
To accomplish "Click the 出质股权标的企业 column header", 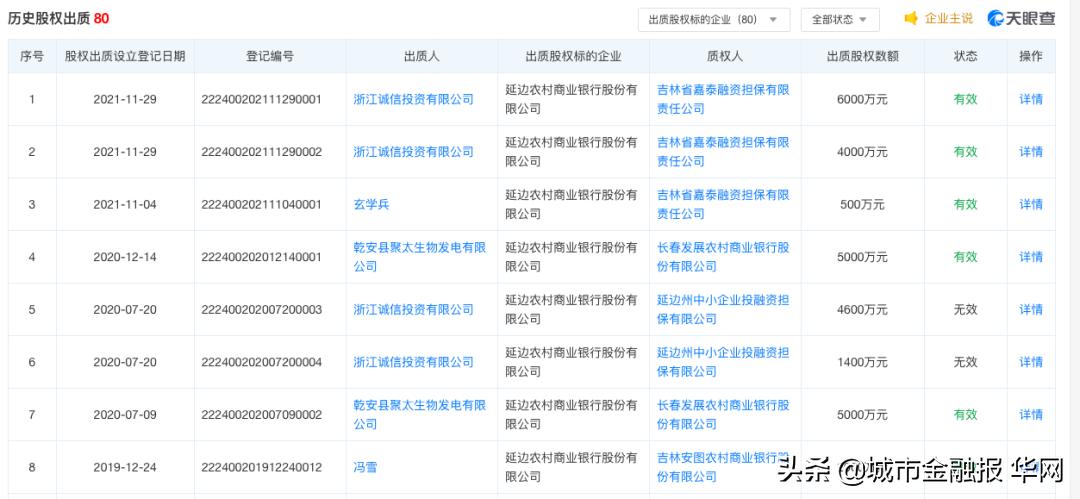I will point(573,57).
